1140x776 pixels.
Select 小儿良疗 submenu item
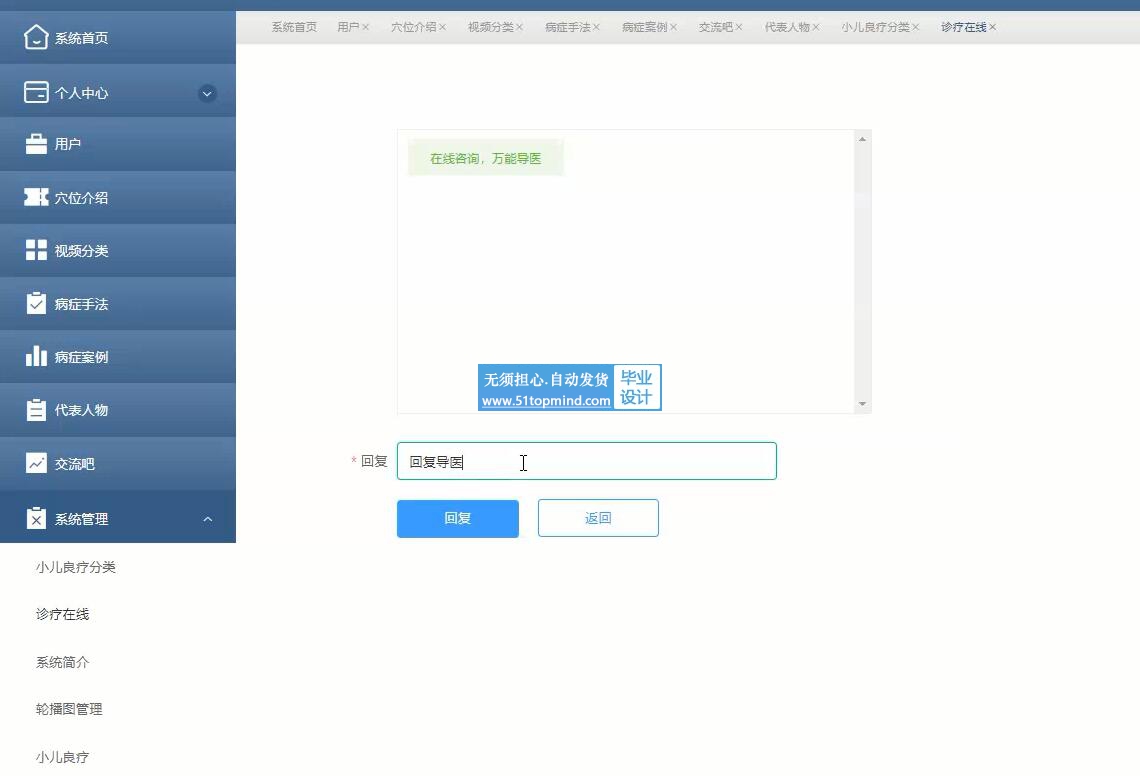[63, 757]
